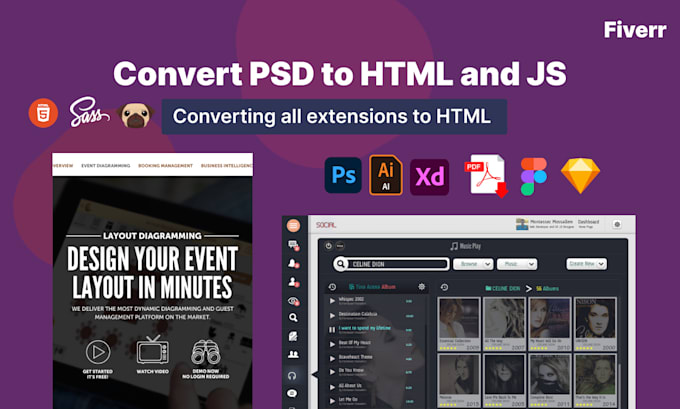Open friend requests icon in Social sidebar
The width and height of the screenshot is (680, 409).
click(294, 282)
